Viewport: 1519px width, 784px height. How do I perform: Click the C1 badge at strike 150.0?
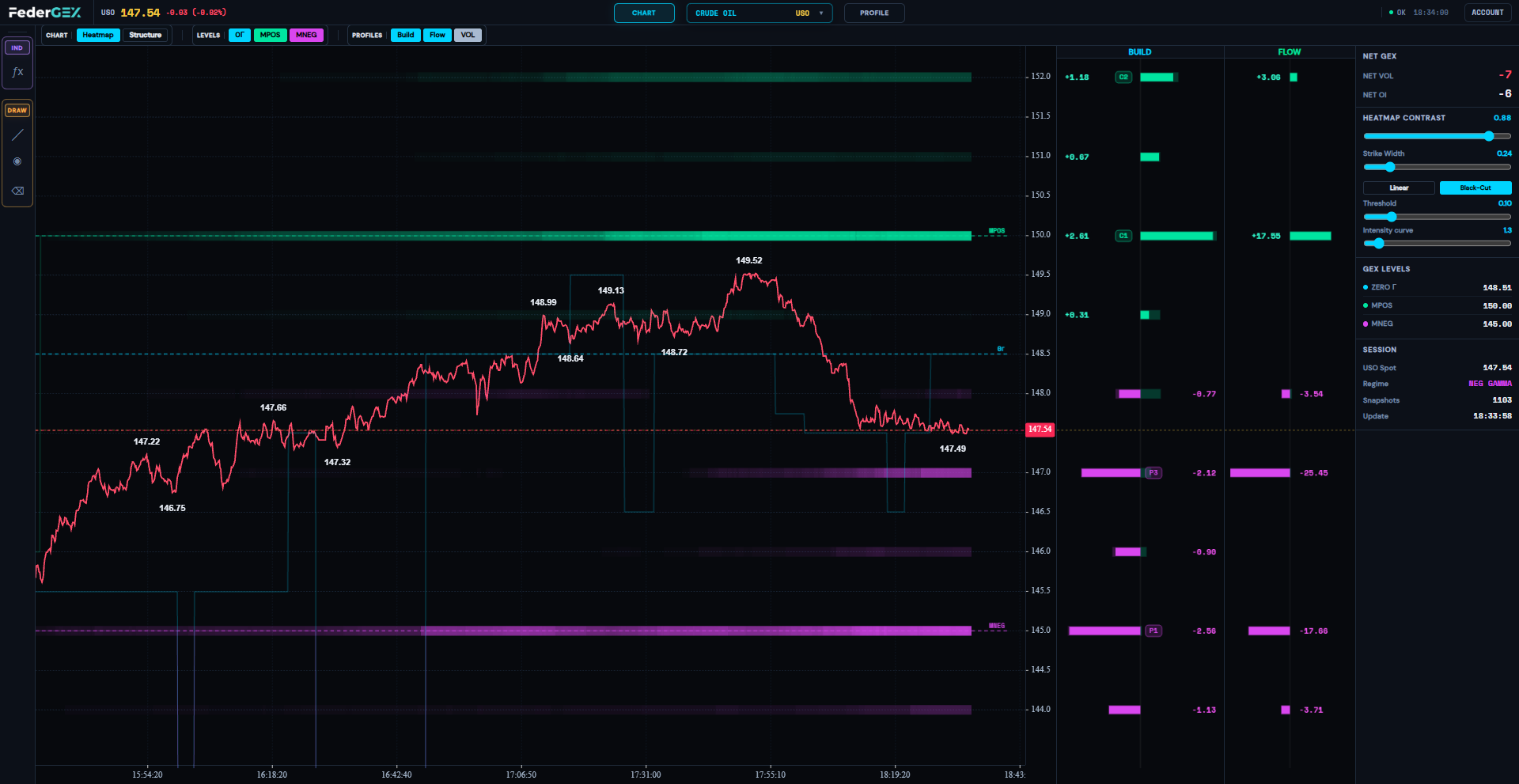click(x=1123, y=236)
